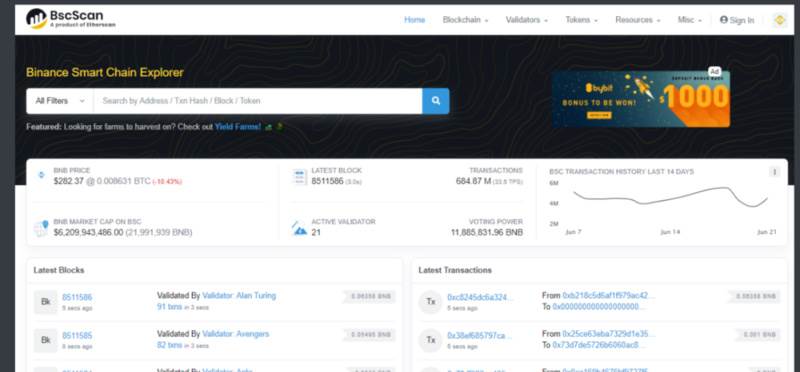Click the active validator count 21
The height and width of the screenshot is (372, 800).
click(316, 232)
